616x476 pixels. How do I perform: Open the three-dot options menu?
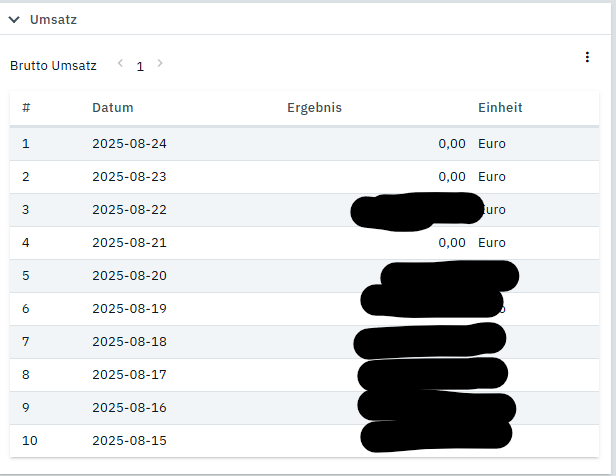[x=587, y=57]
